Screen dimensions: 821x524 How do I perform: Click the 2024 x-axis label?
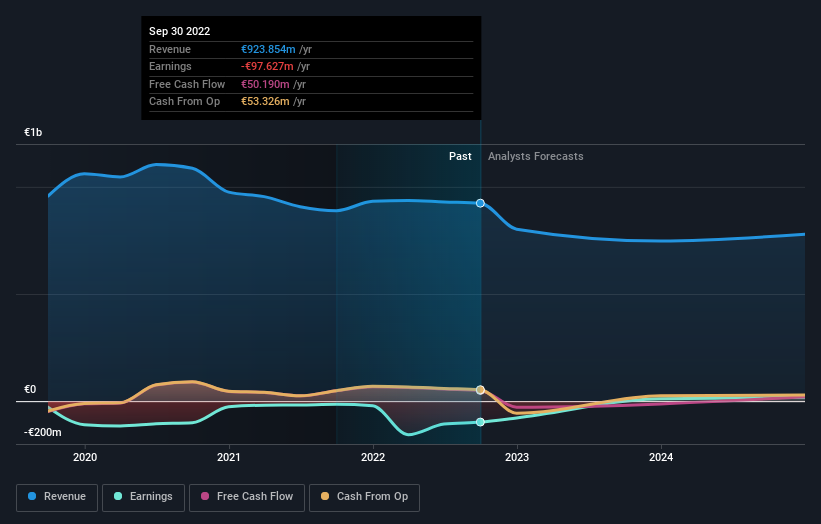tap(661, 457)
